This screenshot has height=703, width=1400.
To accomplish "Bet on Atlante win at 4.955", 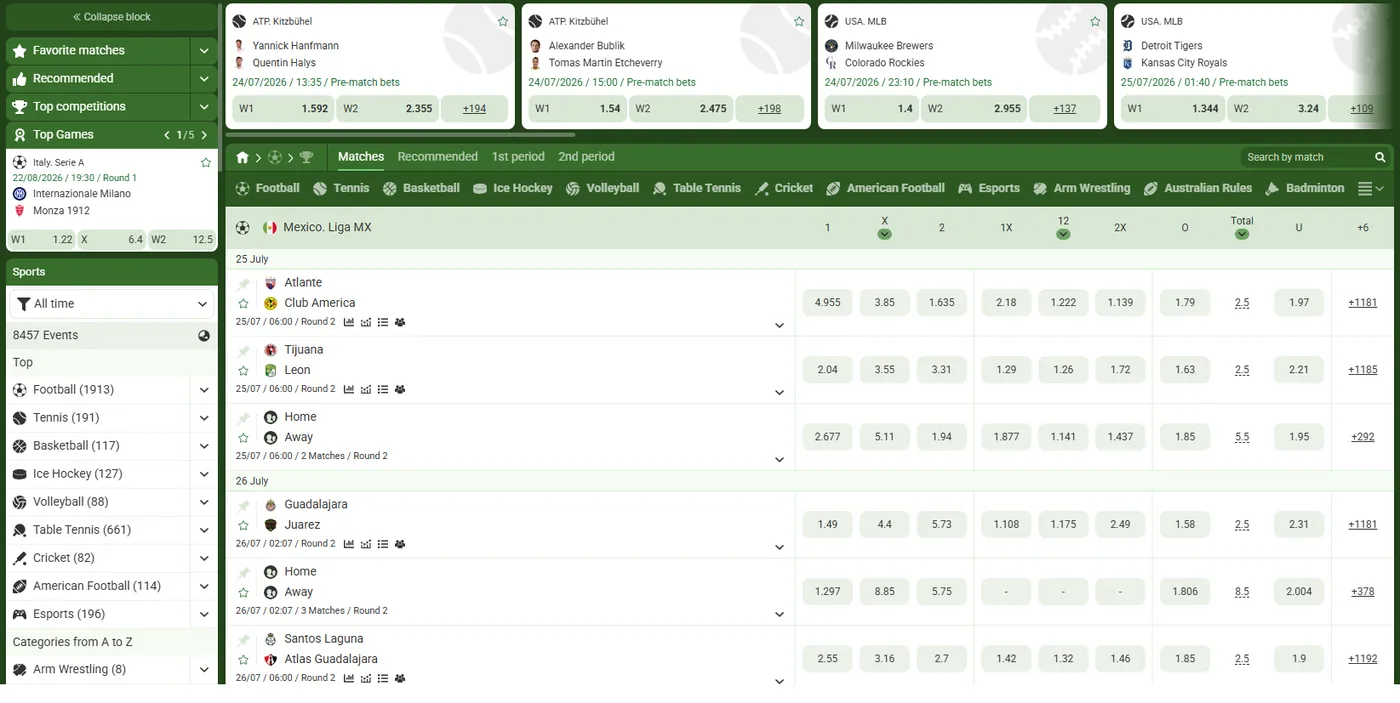I will (828, 303).
